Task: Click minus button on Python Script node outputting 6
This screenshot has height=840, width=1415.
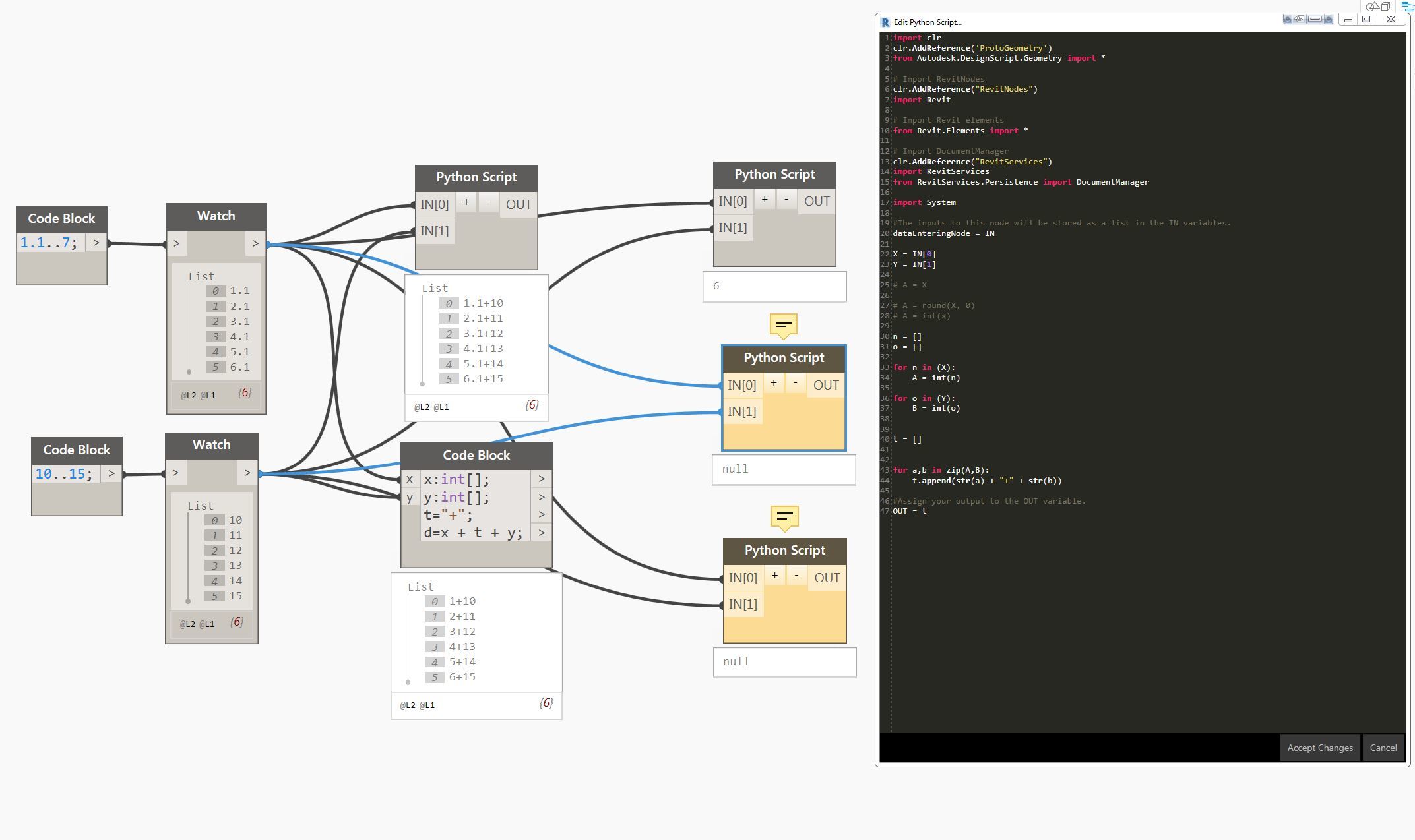Action: [x=786, y=200]
